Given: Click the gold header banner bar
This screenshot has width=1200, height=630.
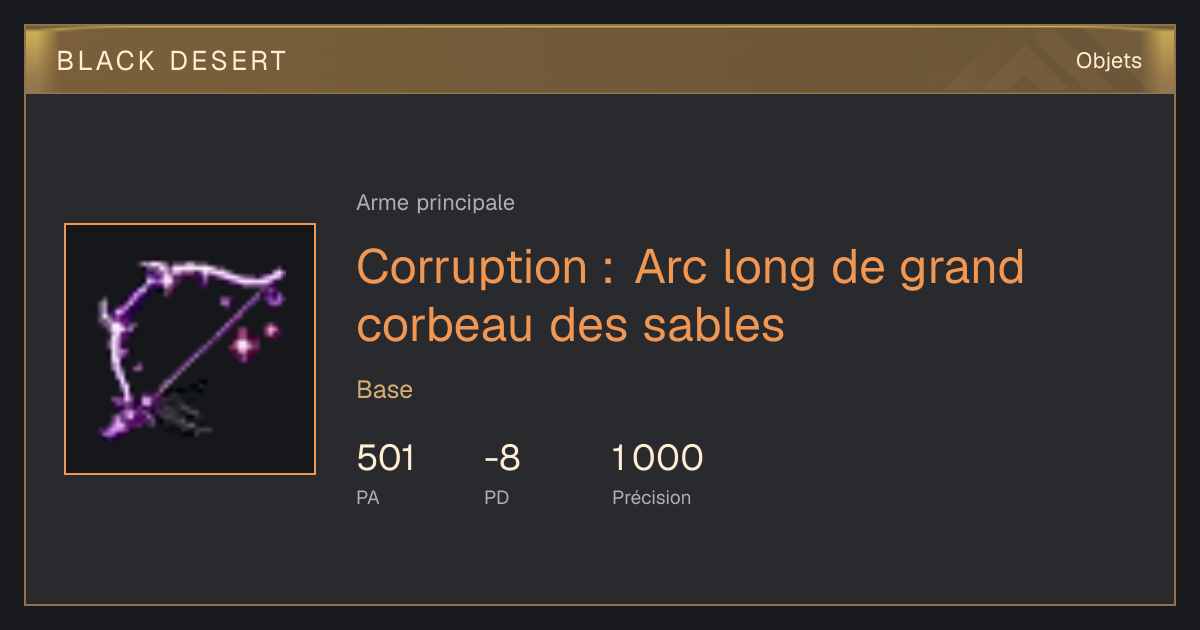Looking at the screenshot, I should [600, 60].
